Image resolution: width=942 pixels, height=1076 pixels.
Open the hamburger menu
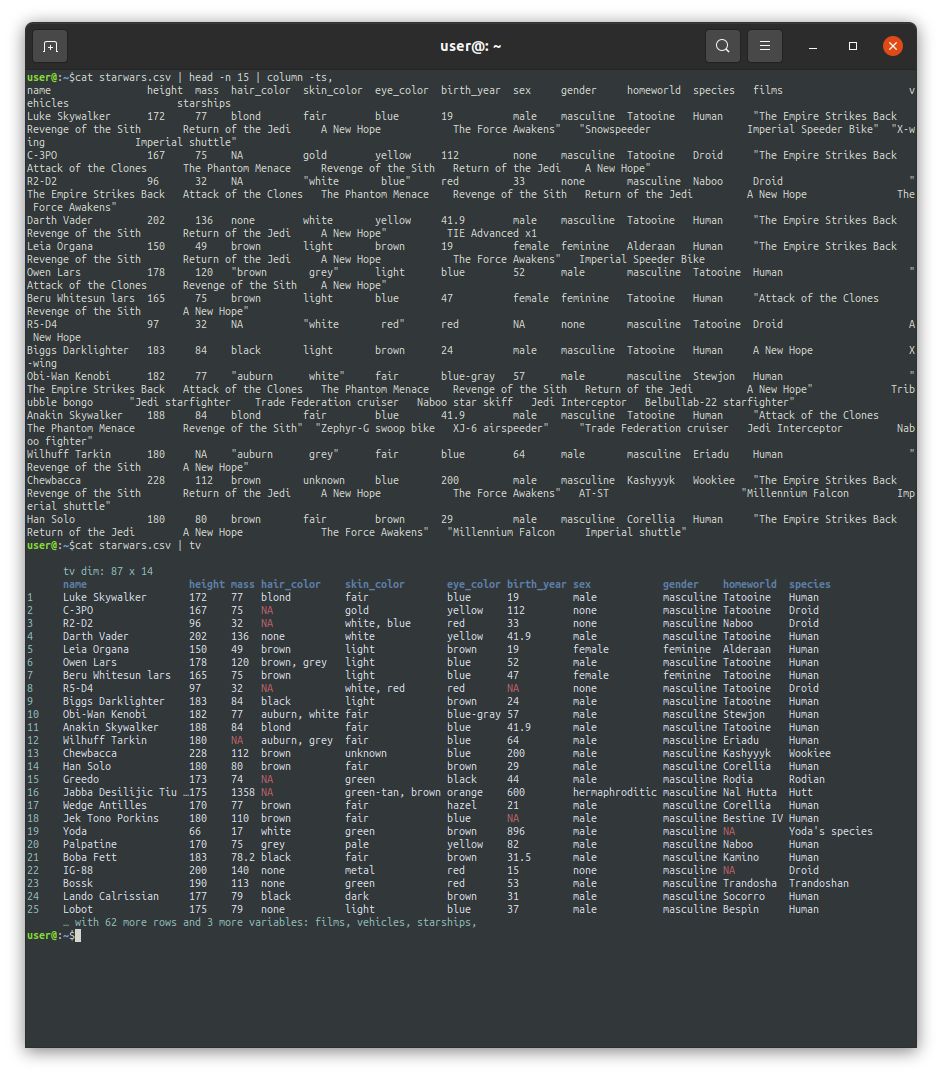coord(764,46)
